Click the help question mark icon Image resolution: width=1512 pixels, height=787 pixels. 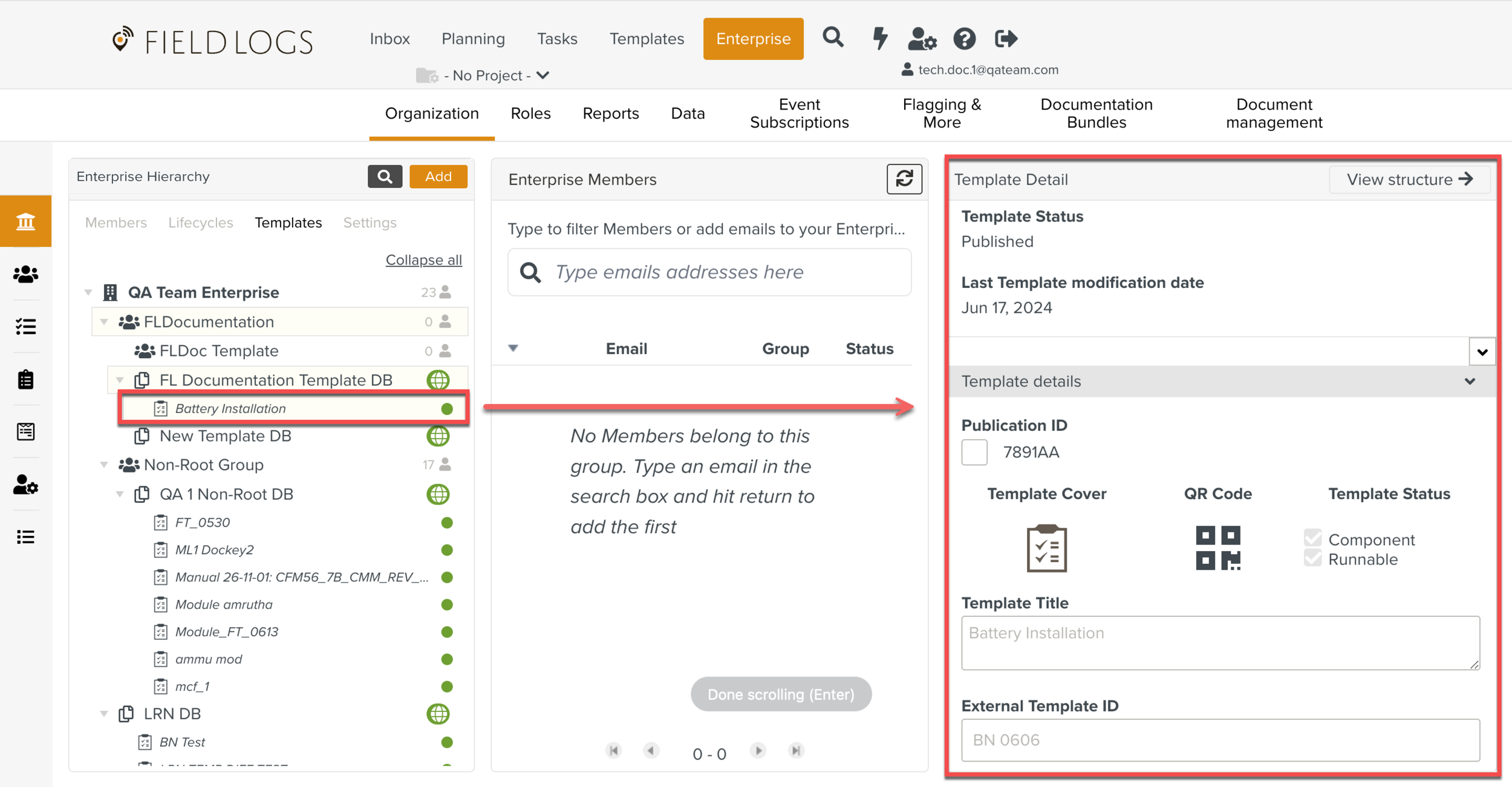964,39
